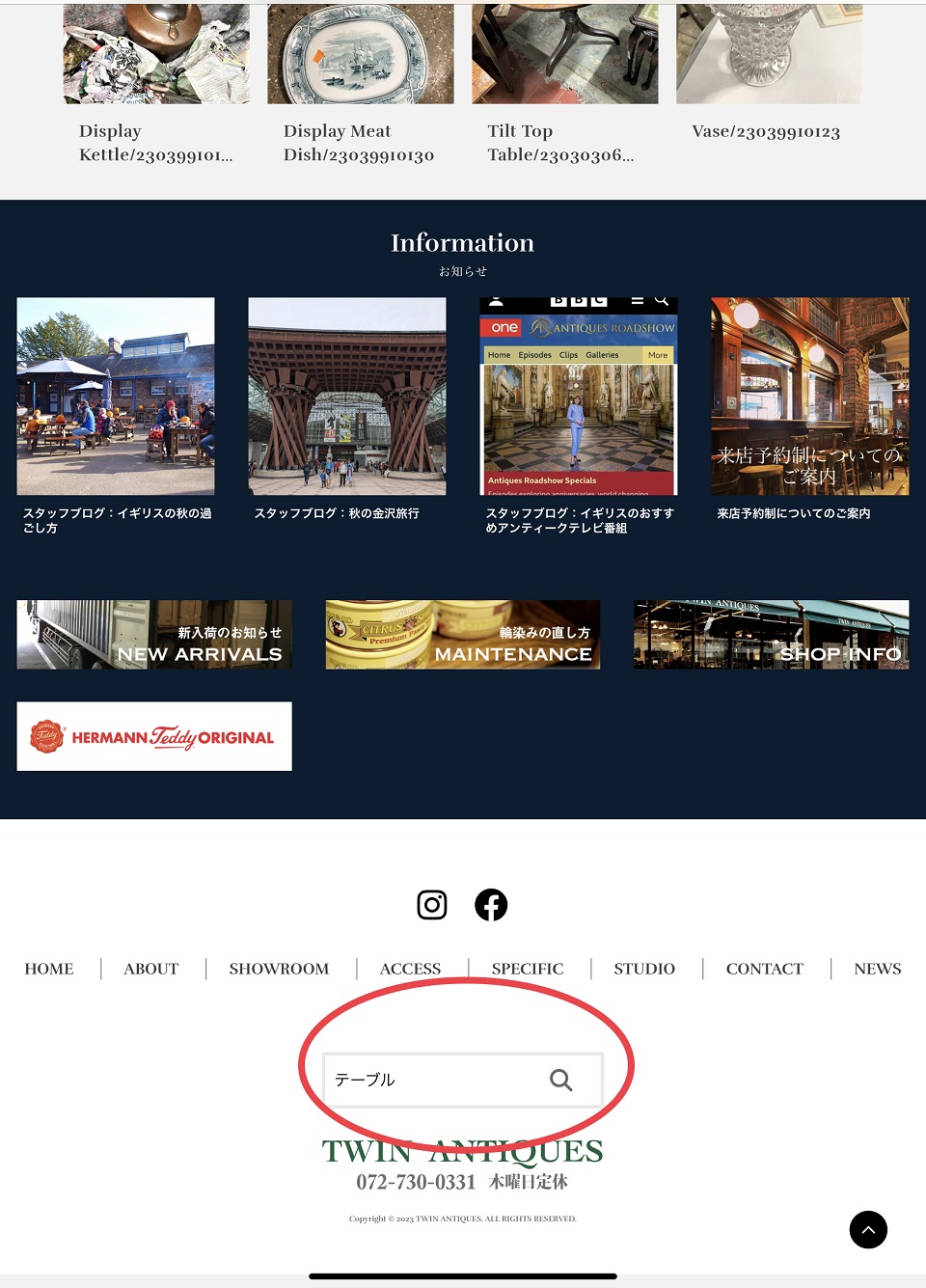Viewport: 926px width, 1288px height.
Task: Click the search field containing テーブル
Action: [x=434, y=1080]
